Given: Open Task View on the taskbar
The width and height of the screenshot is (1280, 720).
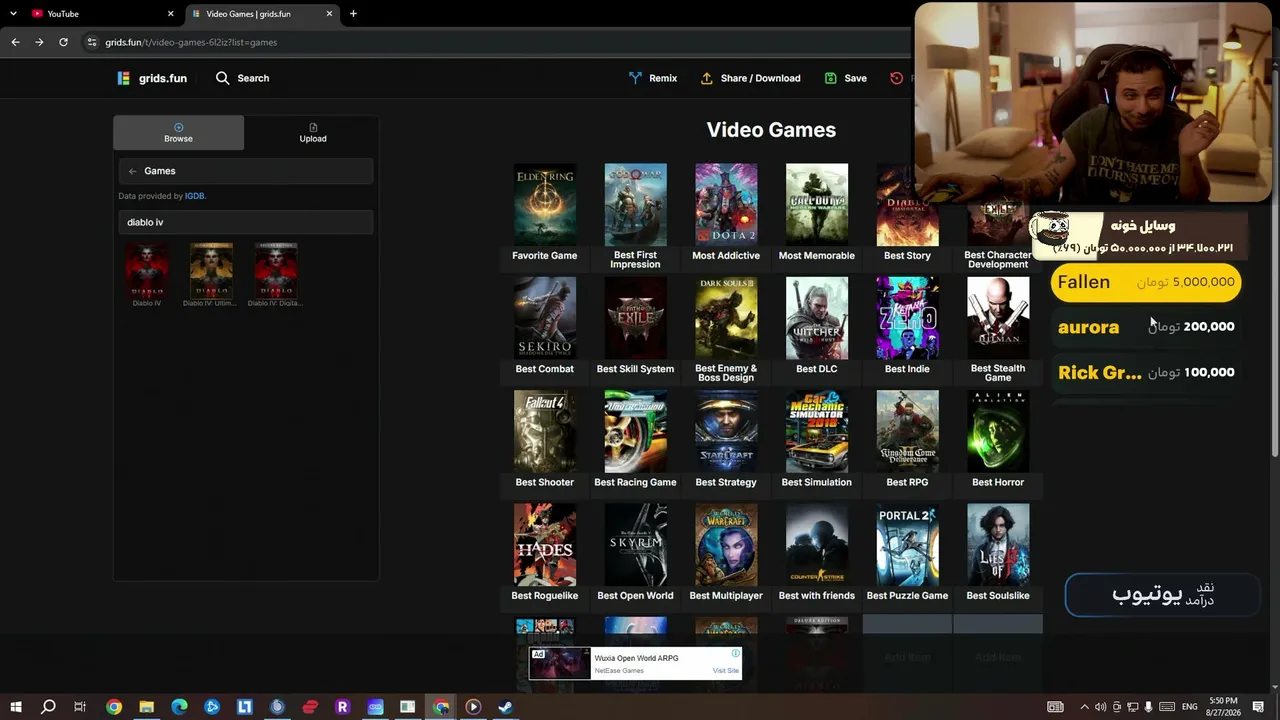Looking at the screenshot, I should click(x=80, y=707).
